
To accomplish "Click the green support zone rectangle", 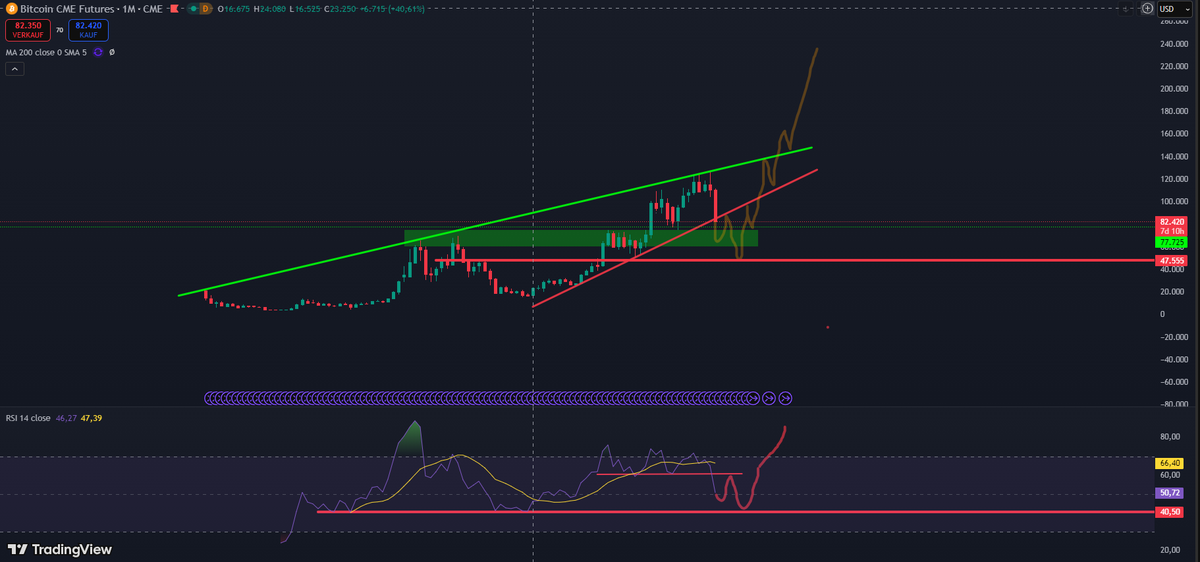I will pos(581,238).
